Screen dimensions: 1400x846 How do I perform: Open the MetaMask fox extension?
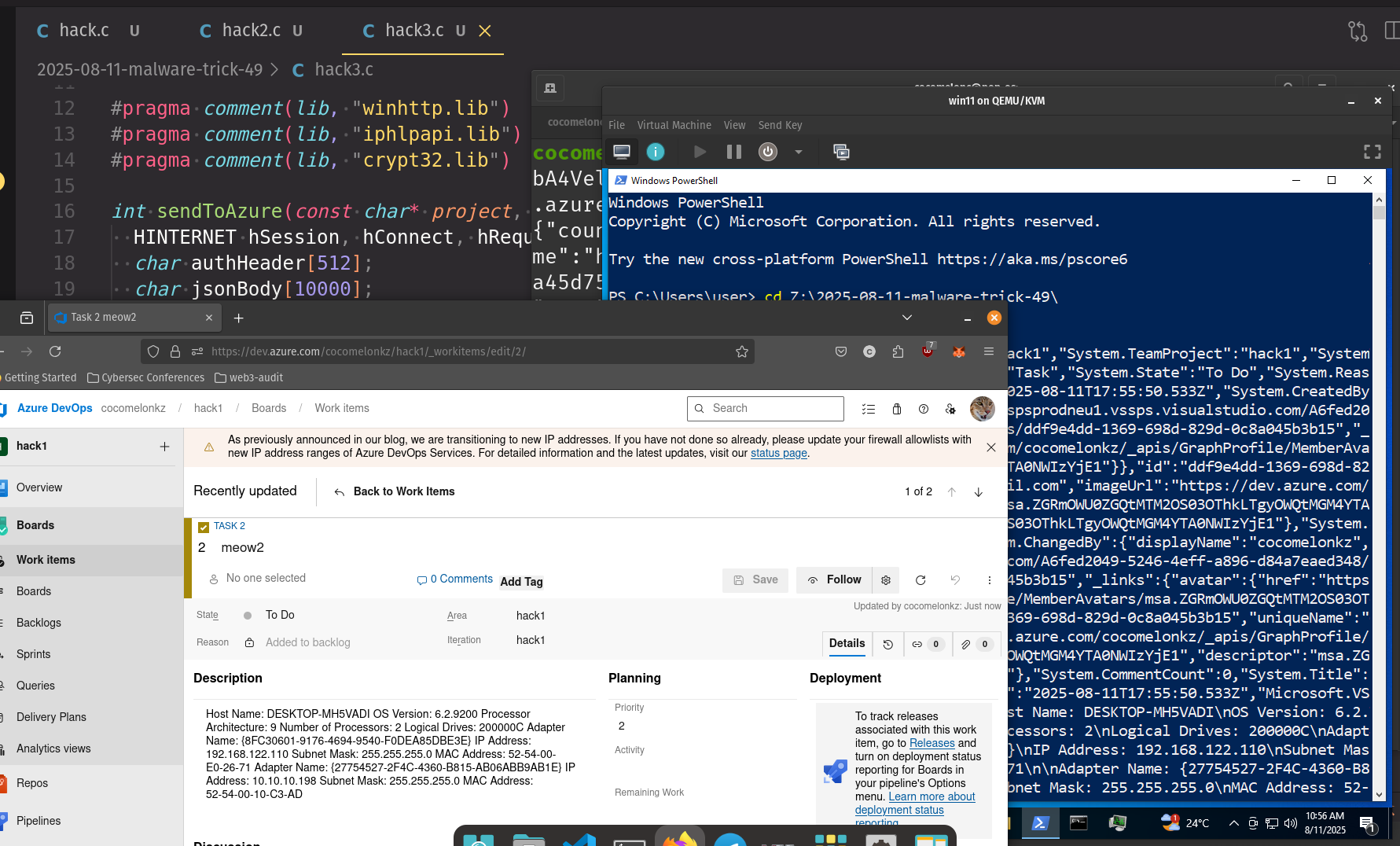coord(958,351)
